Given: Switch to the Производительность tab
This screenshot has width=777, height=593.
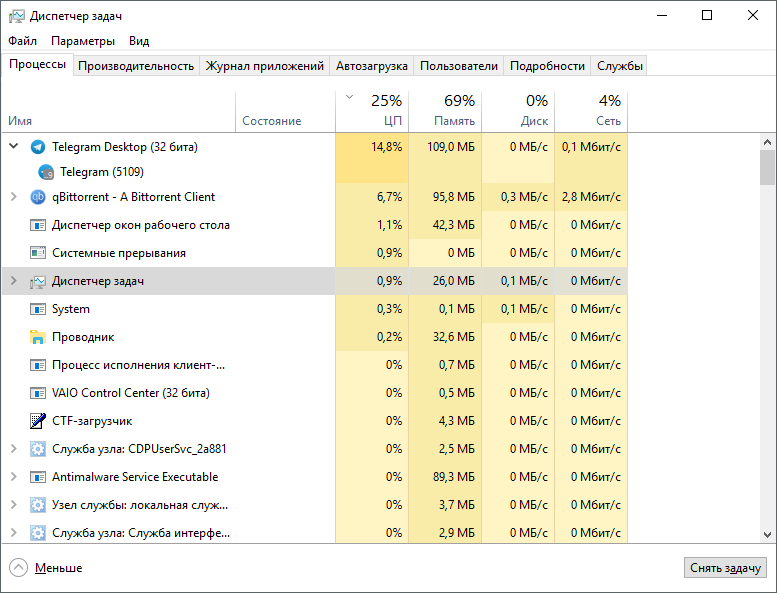Looking at the screenshot, I should tap(136, 66).
